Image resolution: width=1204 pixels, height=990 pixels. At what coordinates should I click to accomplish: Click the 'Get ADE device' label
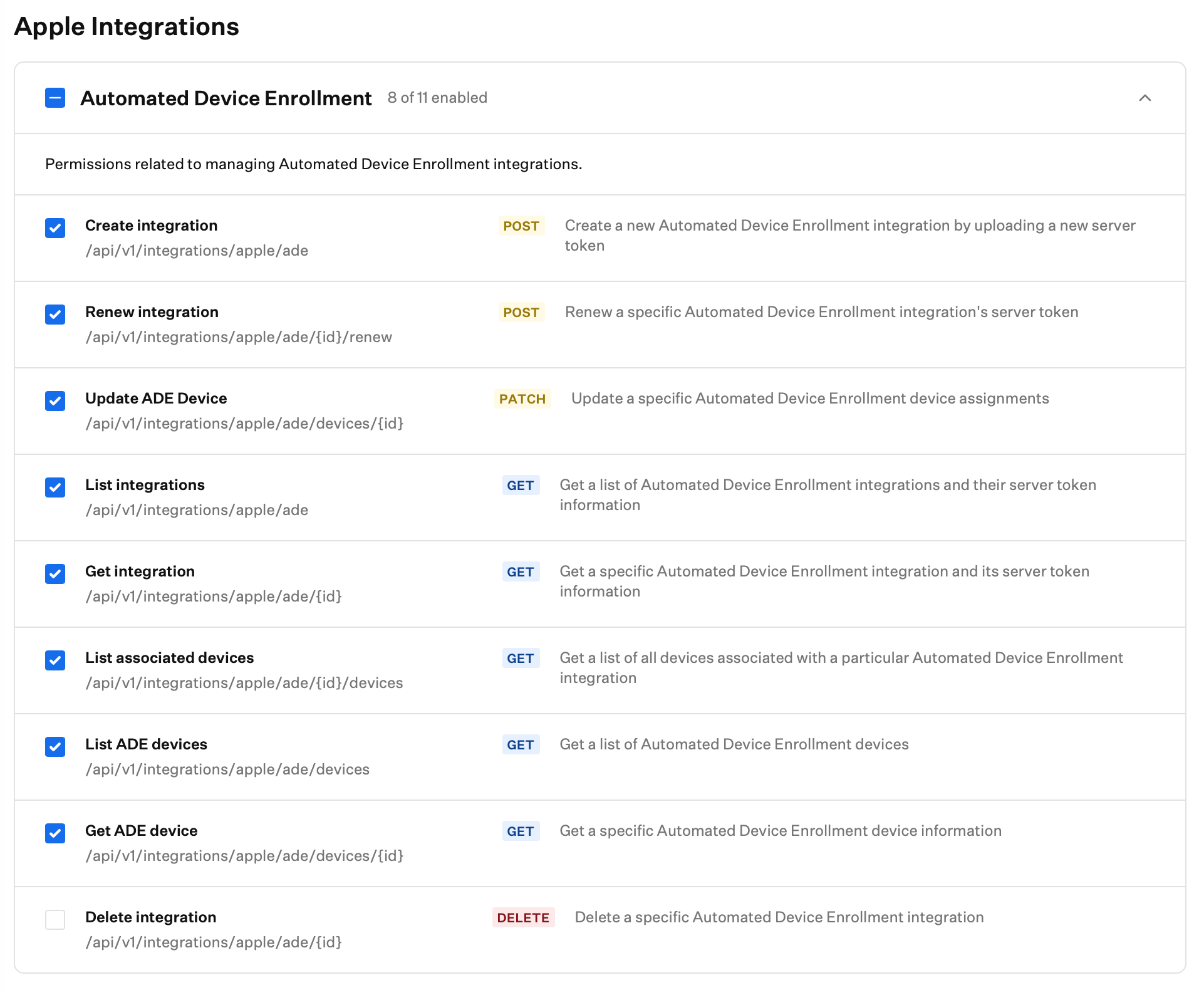[x=142, y=831]
